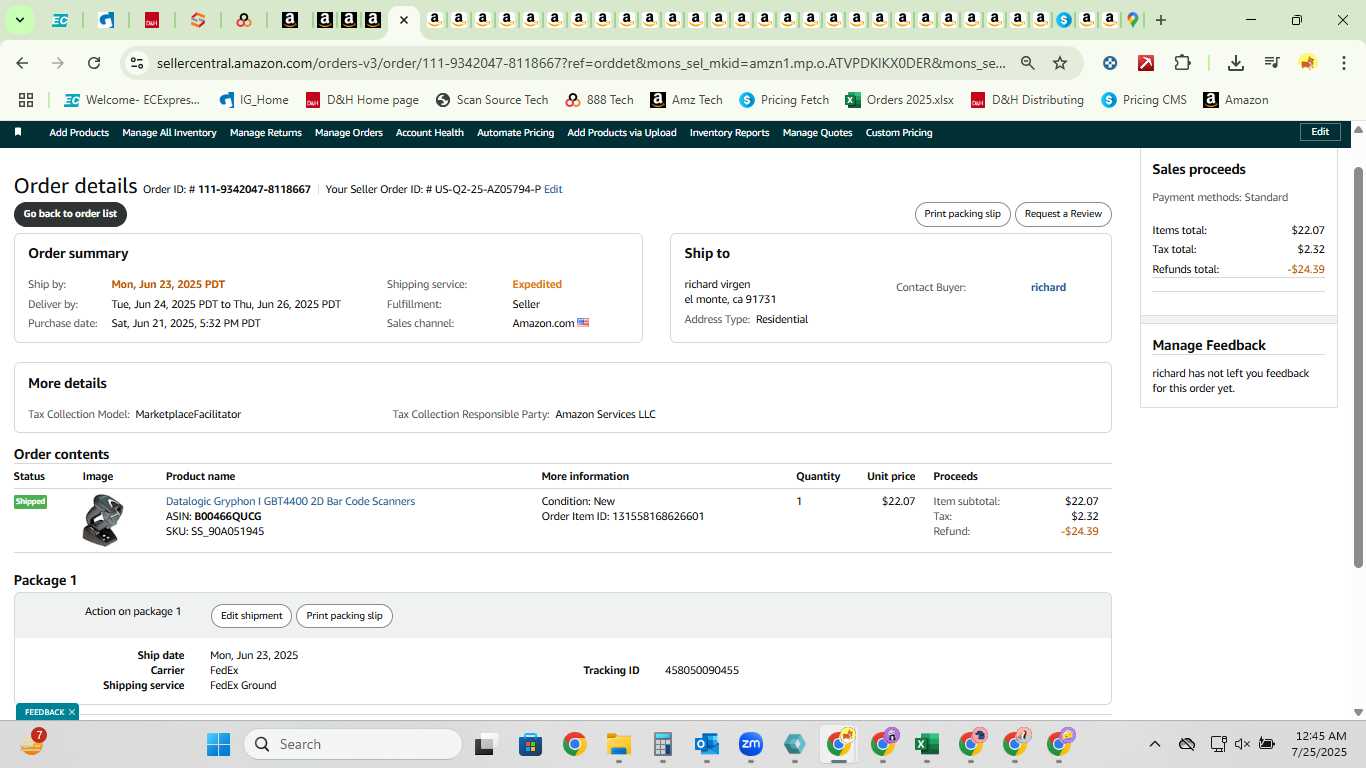Click the taskbar Search box
This screenshot has width=1366, height=768.
[353, 744]
